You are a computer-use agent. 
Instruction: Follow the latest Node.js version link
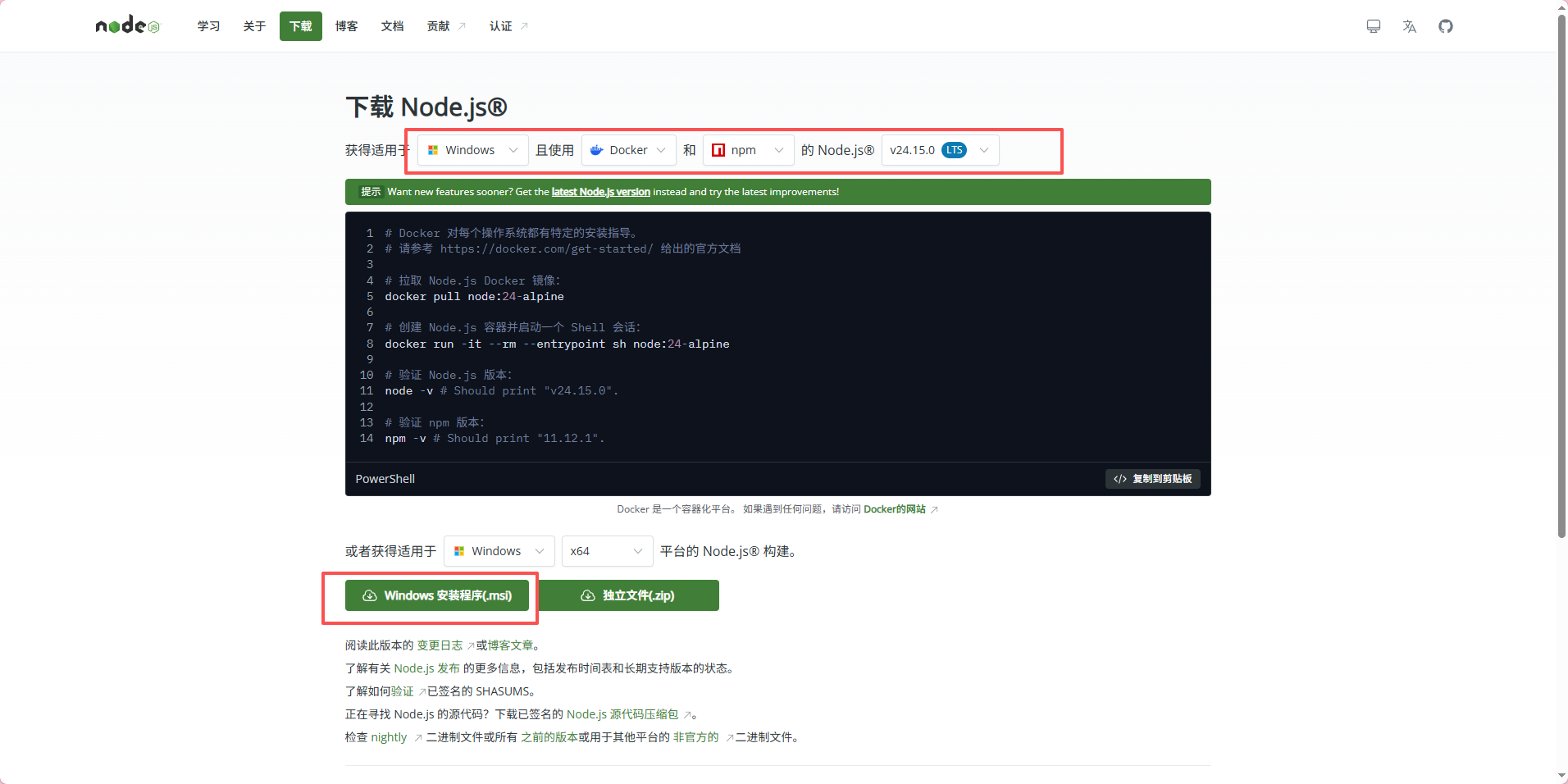pyautogui.click(x=600, y=192)
